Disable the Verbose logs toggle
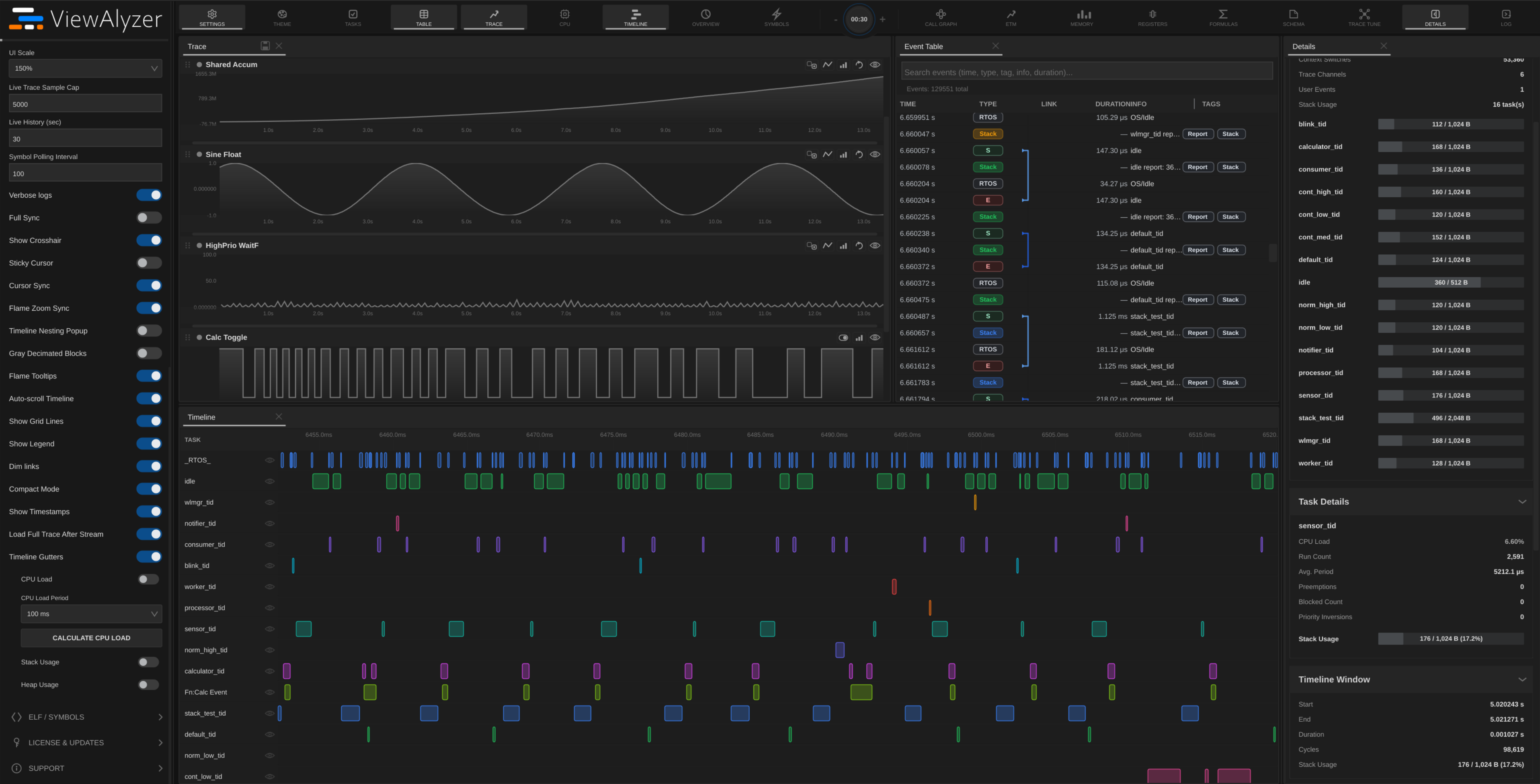1540x784 pixels. (149, 195)
